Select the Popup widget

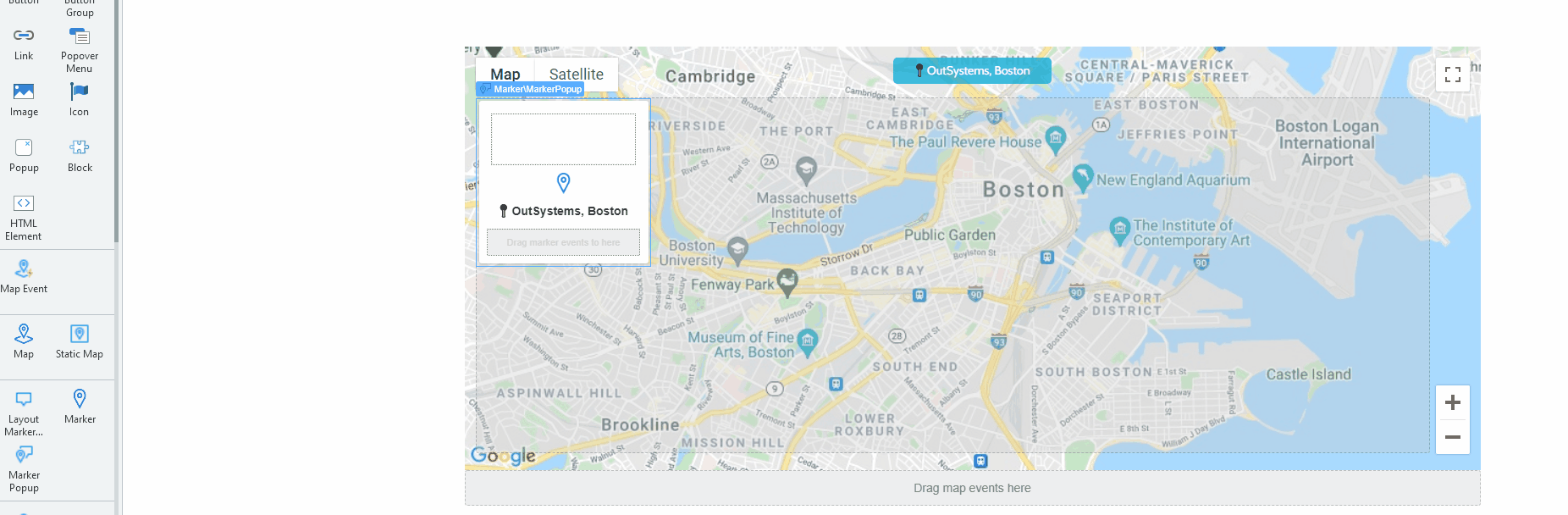tap(24, 156)
